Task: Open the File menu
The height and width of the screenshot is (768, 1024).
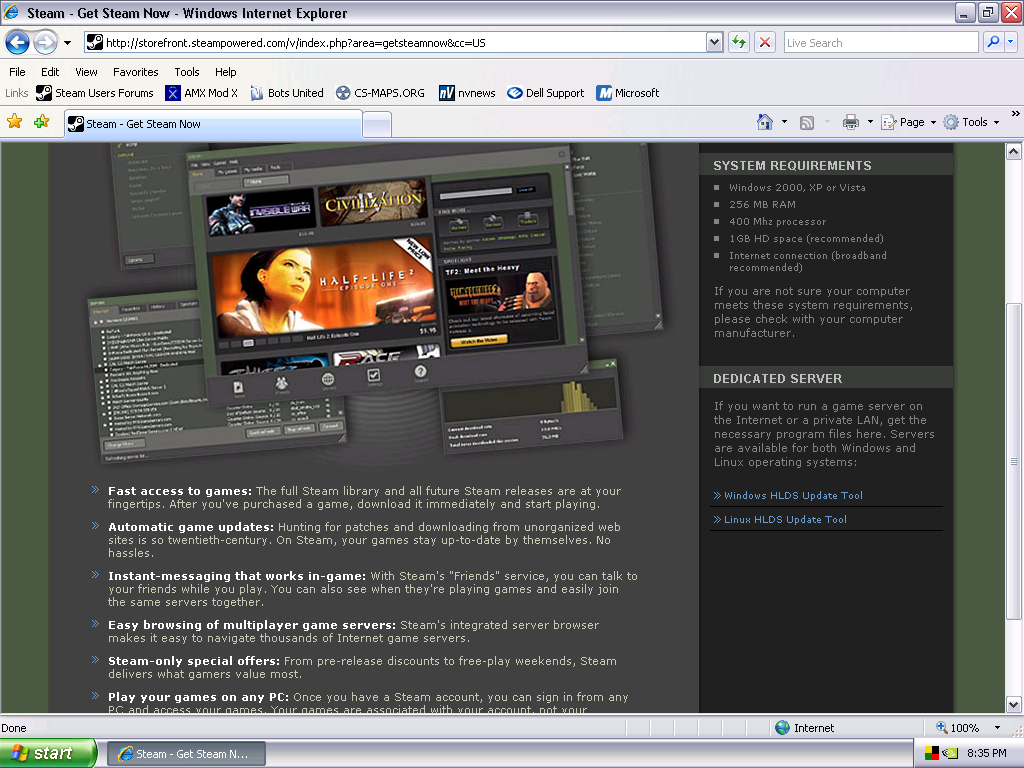Action: click(x=17, y=72)
